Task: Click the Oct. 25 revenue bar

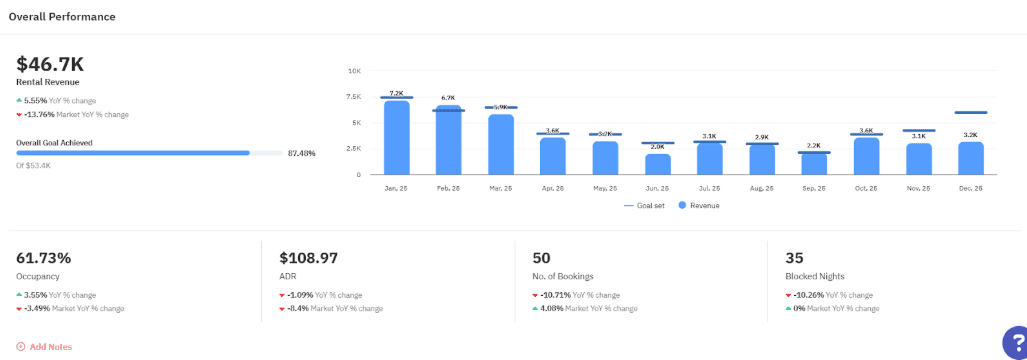Action: point(867,156)
